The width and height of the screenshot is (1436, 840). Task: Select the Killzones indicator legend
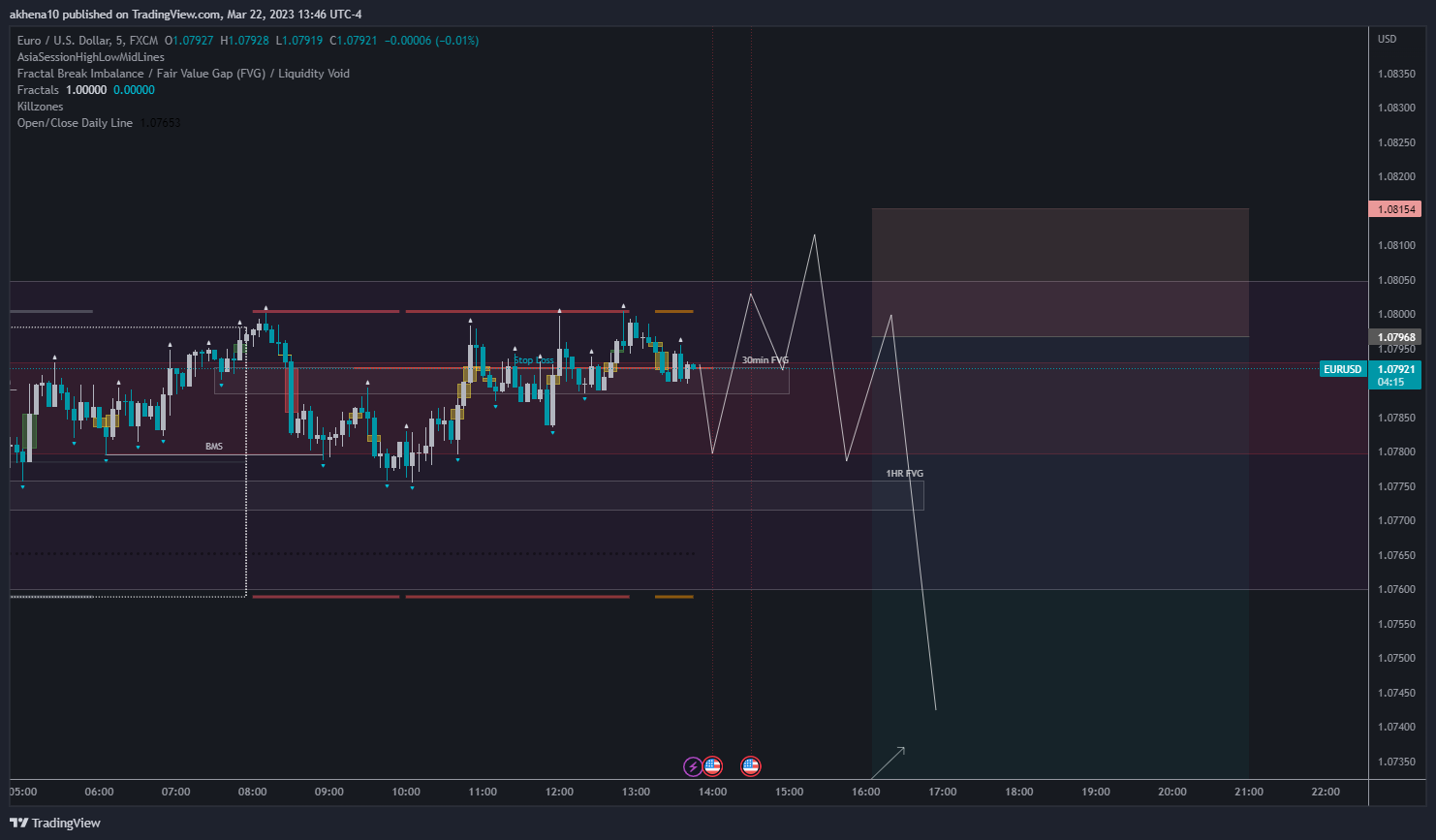pos(40,107)
